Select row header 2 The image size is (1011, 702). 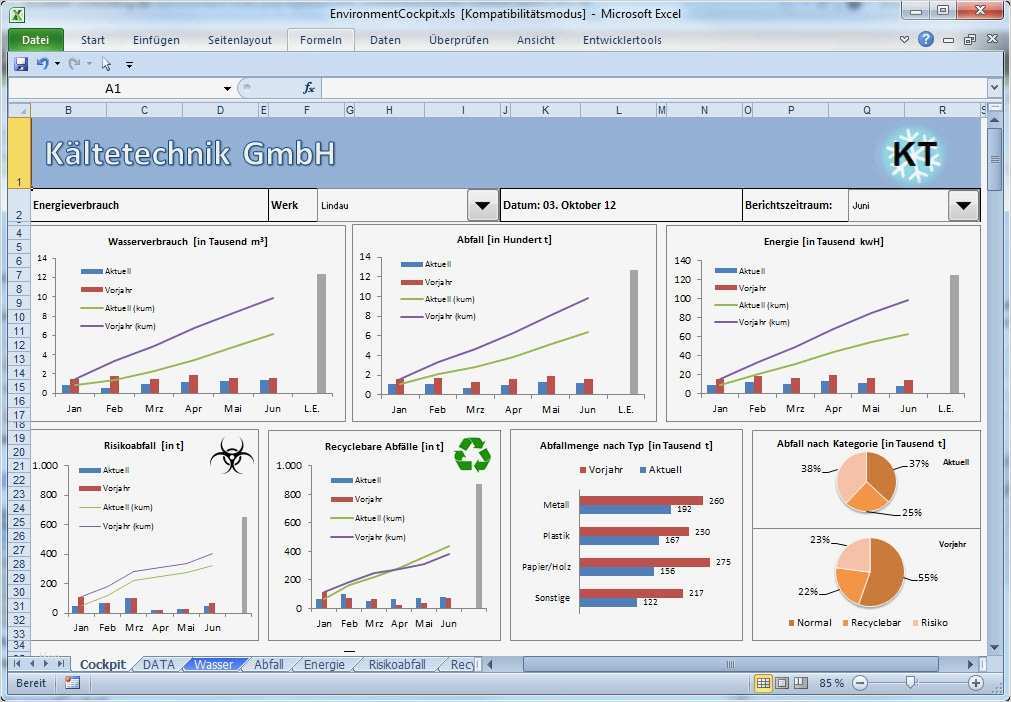(19, 206)
